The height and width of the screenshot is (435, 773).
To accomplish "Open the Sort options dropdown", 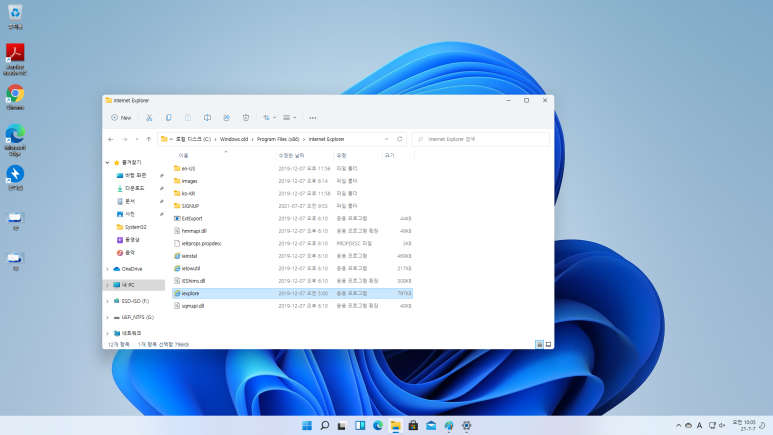I will pos(269,118).
